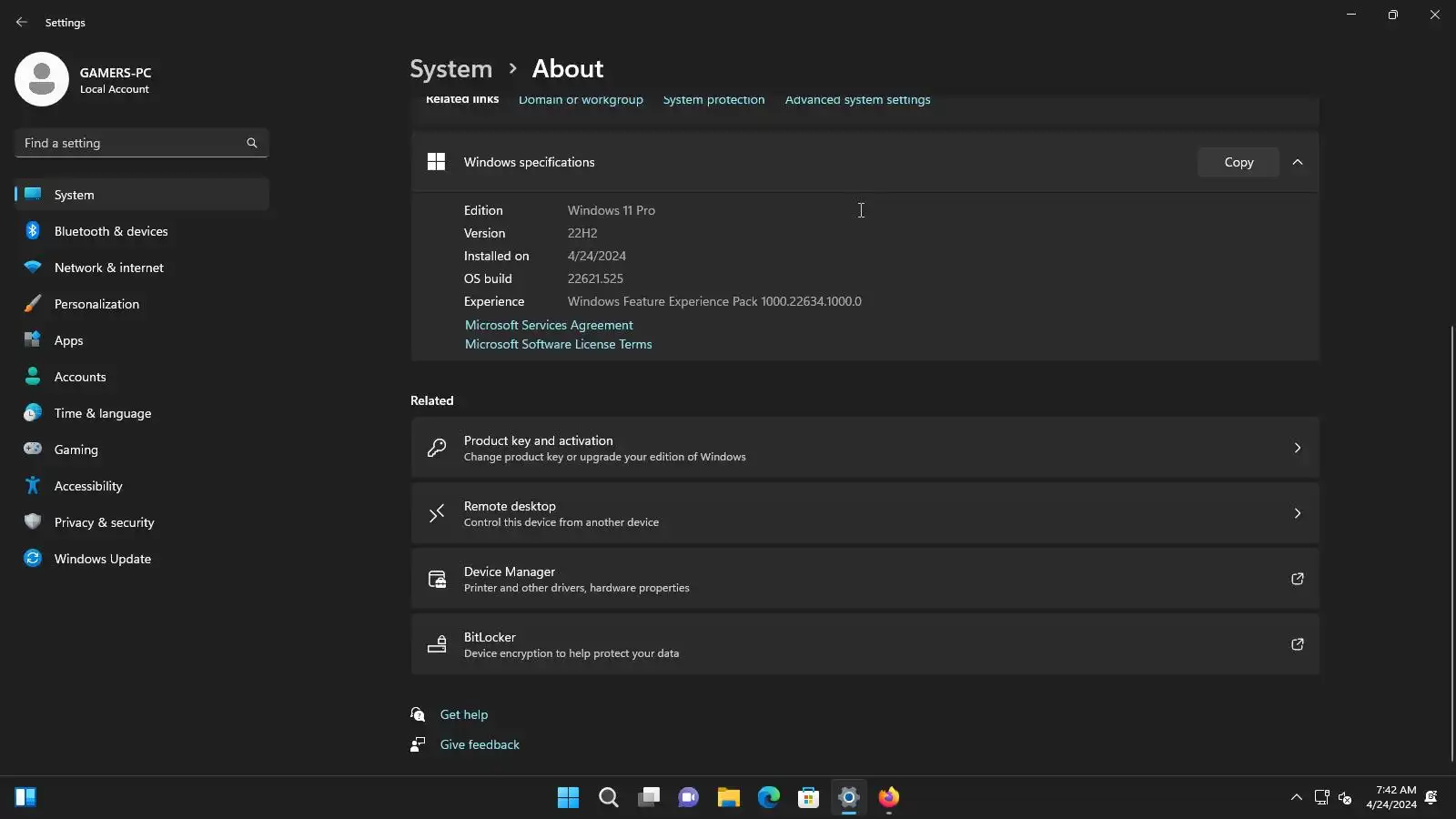Click the Get help link
Viewport: 1456px width, 819px height.
pyautogui.click(x=464, y=714)
